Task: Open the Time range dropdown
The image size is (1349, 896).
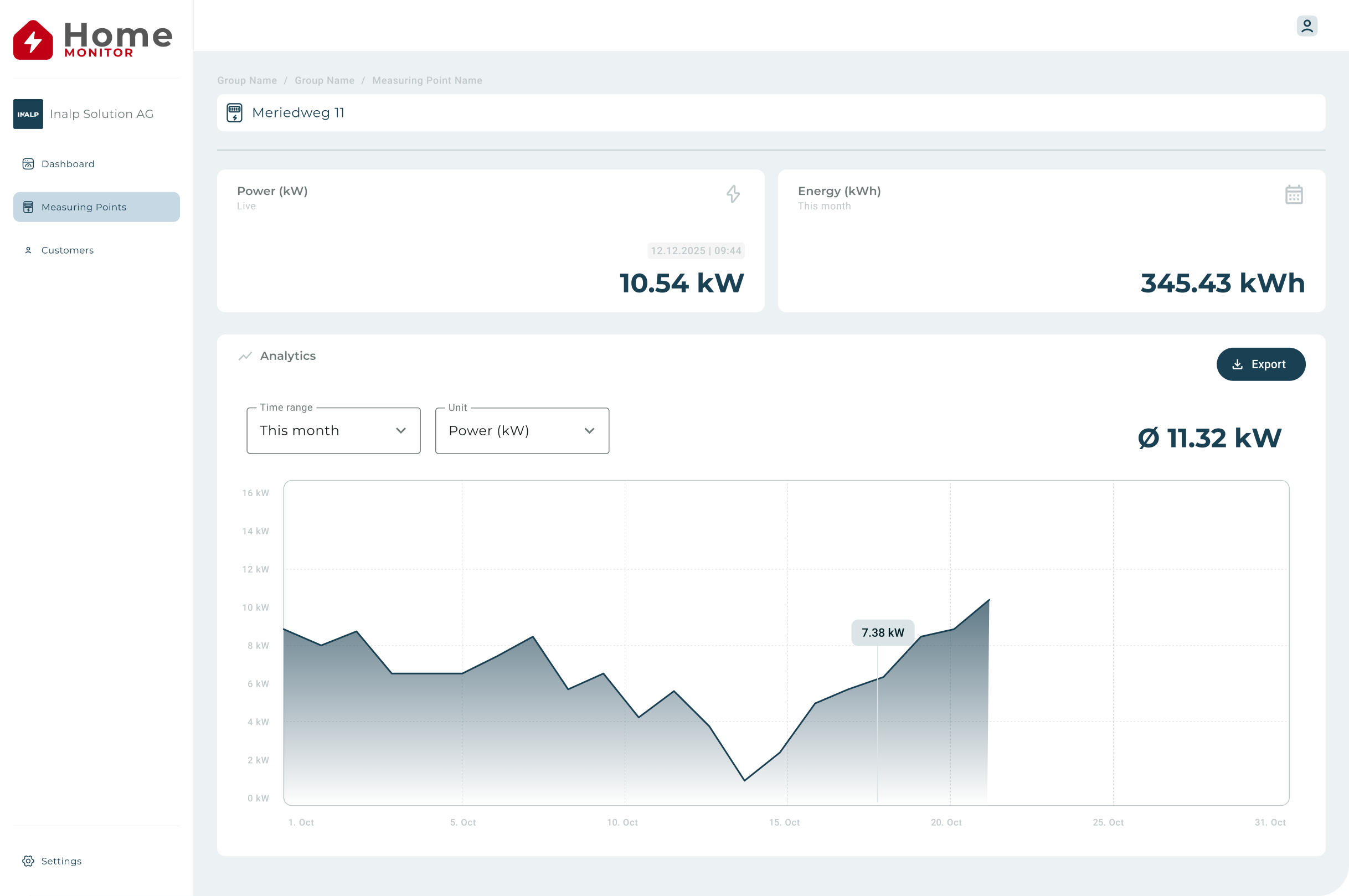Action: click(x=333, y=431)
